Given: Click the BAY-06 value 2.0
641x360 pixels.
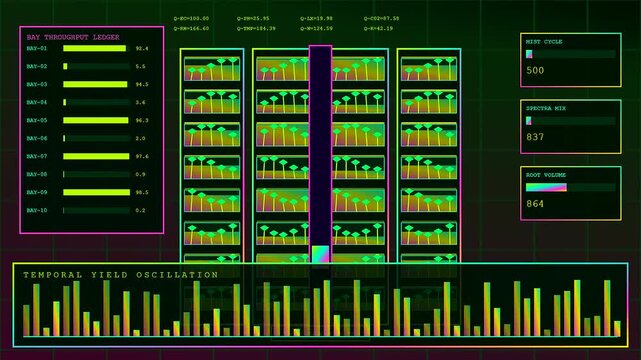Looking at the screenshot, I should click(140, 138).
